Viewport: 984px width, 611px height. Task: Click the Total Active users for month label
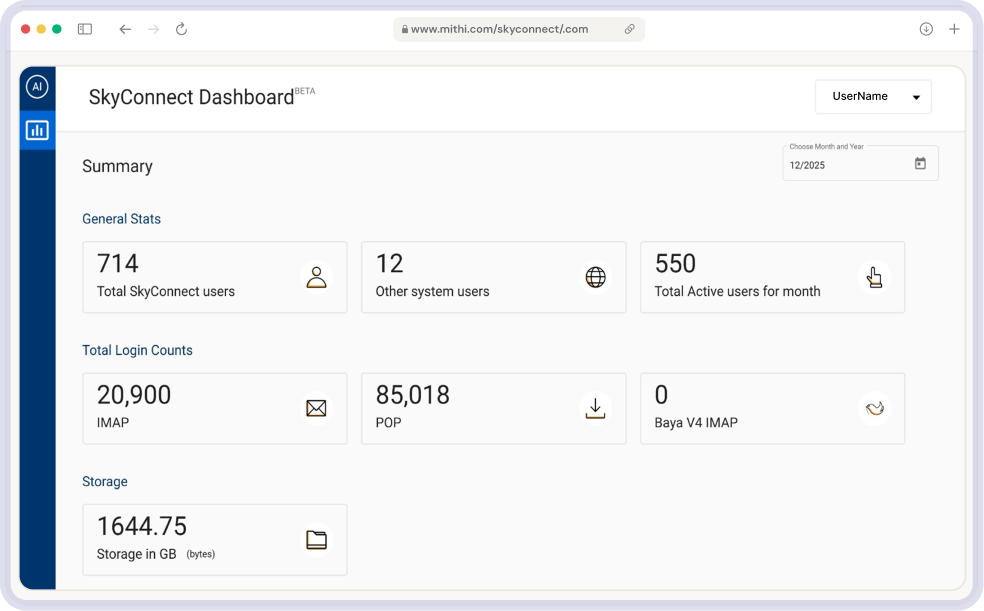pyautogui.click(x=737, y=291)
